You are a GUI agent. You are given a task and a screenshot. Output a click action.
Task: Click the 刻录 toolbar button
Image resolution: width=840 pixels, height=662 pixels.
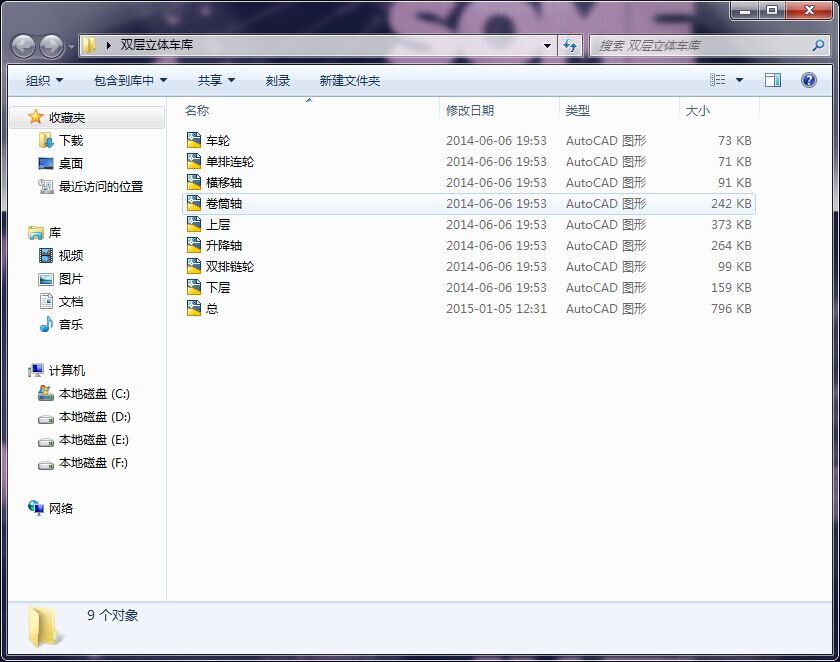click(278, 80)
